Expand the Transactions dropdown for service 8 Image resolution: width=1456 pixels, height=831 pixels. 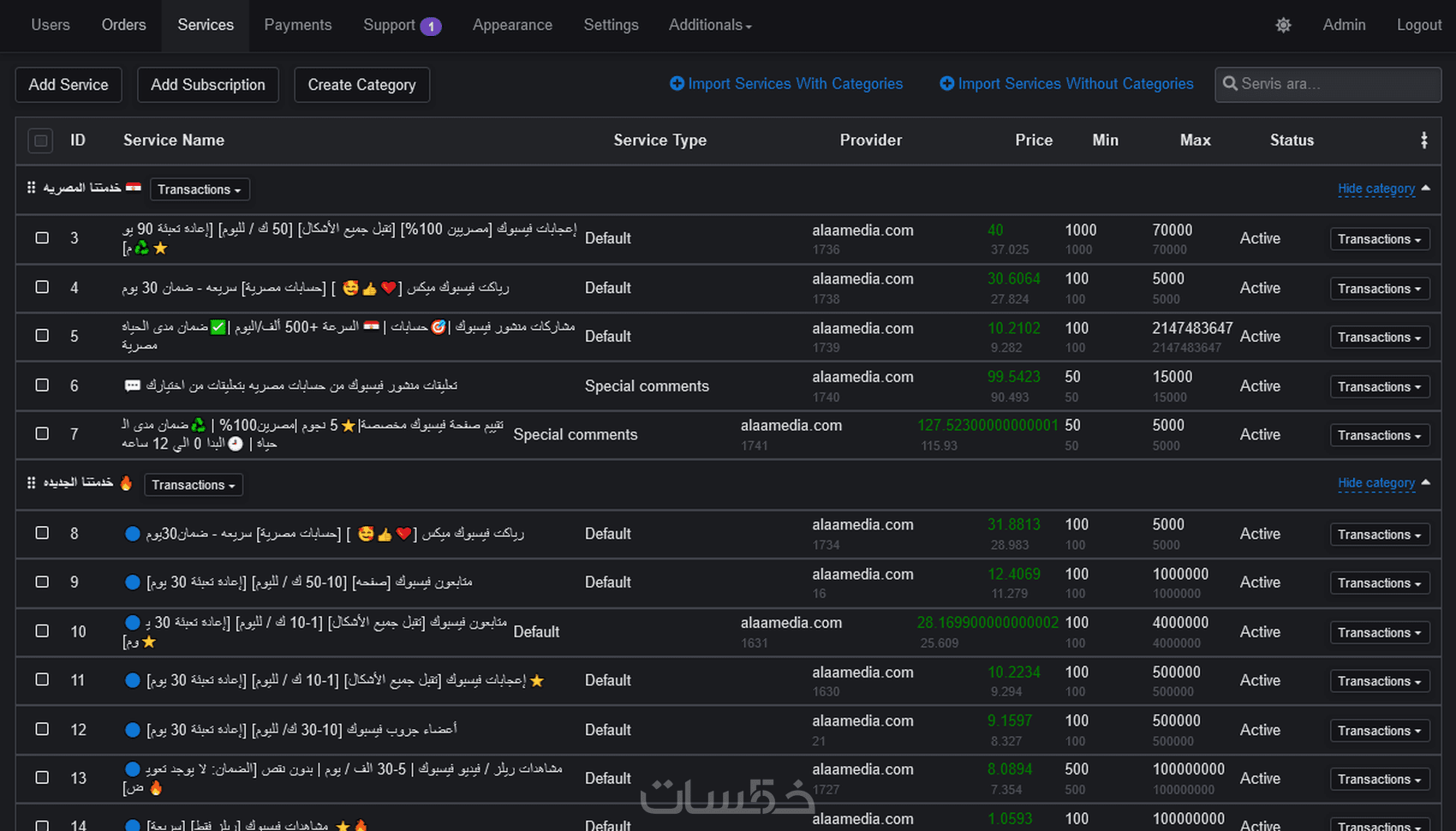pos(1380,535)
